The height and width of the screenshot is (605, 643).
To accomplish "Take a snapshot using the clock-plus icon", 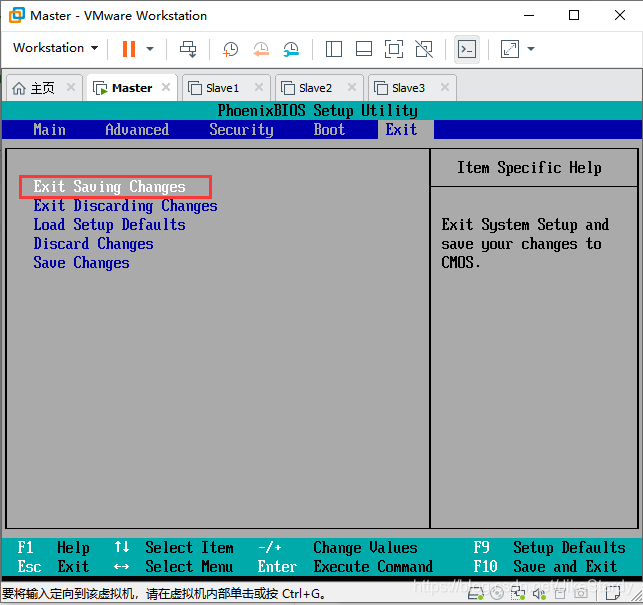I will (x=230, y=49).
